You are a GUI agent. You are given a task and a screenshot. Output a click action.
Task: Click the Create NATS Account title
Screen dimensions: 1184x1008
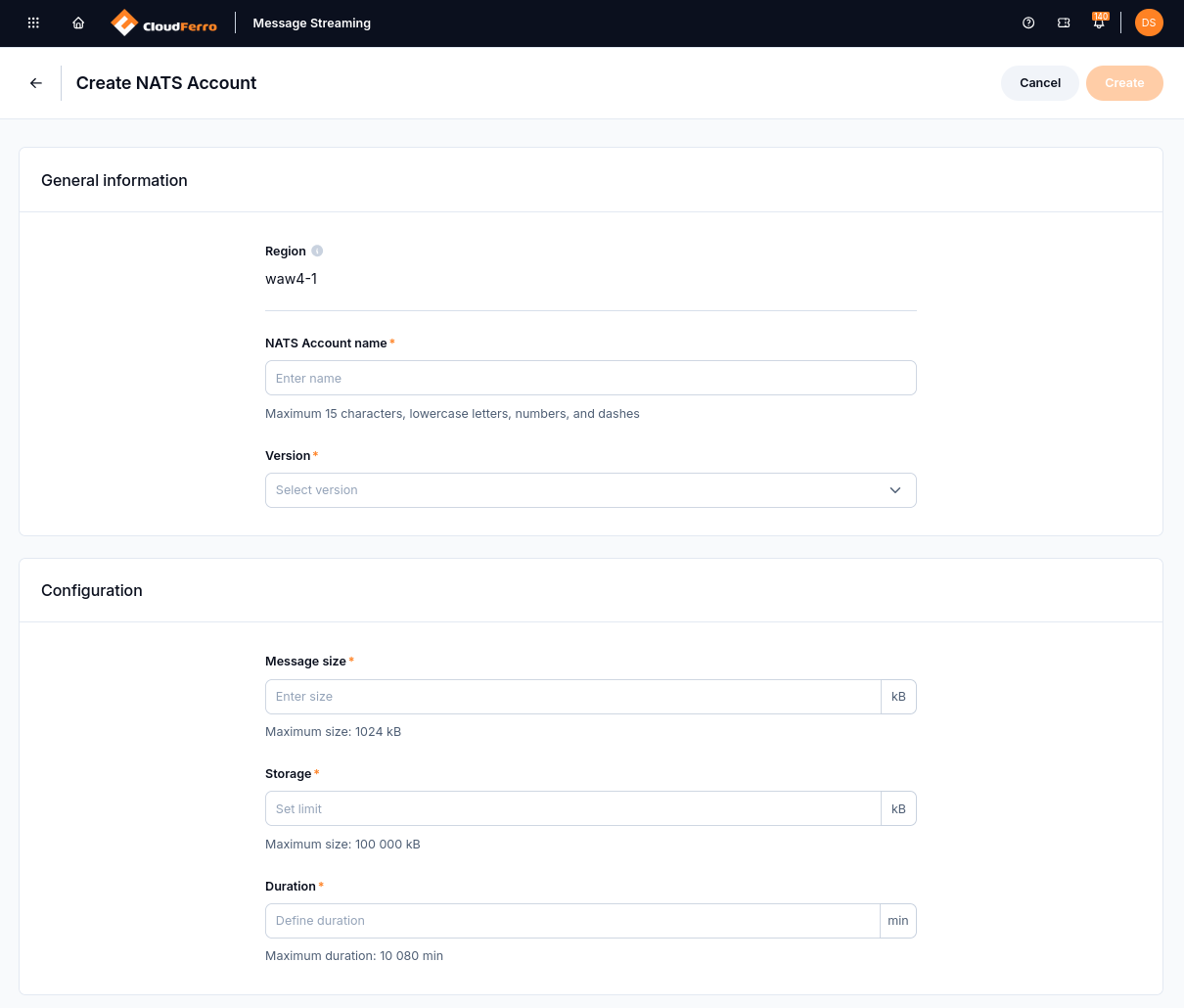166,83
